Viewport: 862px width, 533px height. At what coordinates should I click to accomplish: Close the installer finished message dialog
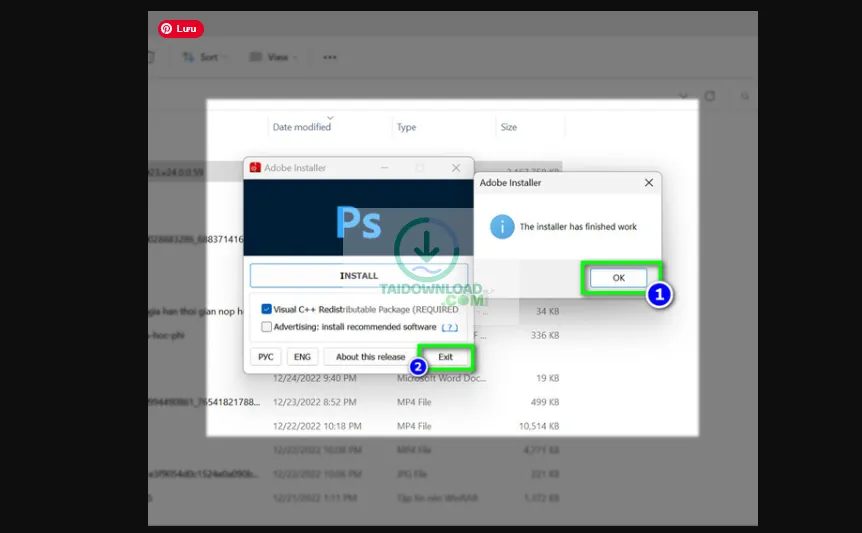click(648, 183)
